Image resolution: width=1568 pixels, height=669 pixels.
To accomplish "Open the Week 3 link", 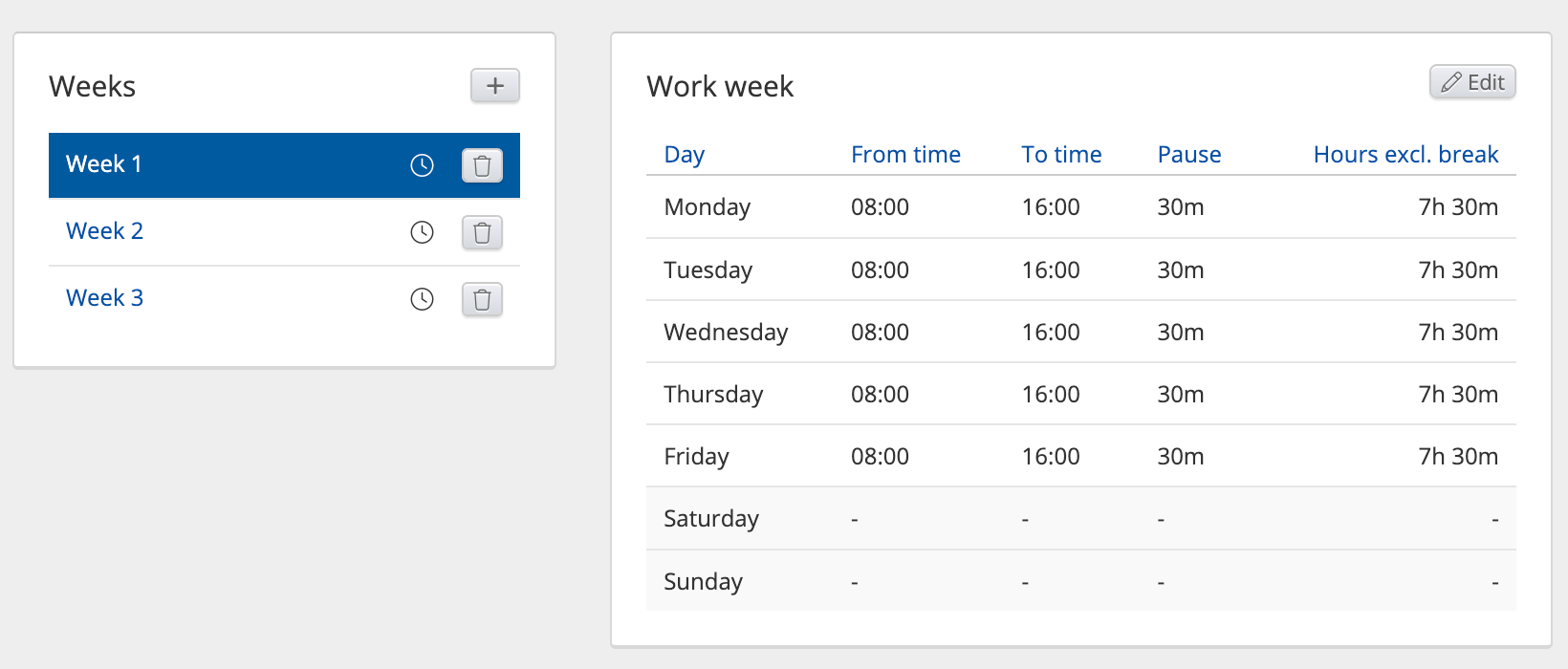I will tap(104, 298).
